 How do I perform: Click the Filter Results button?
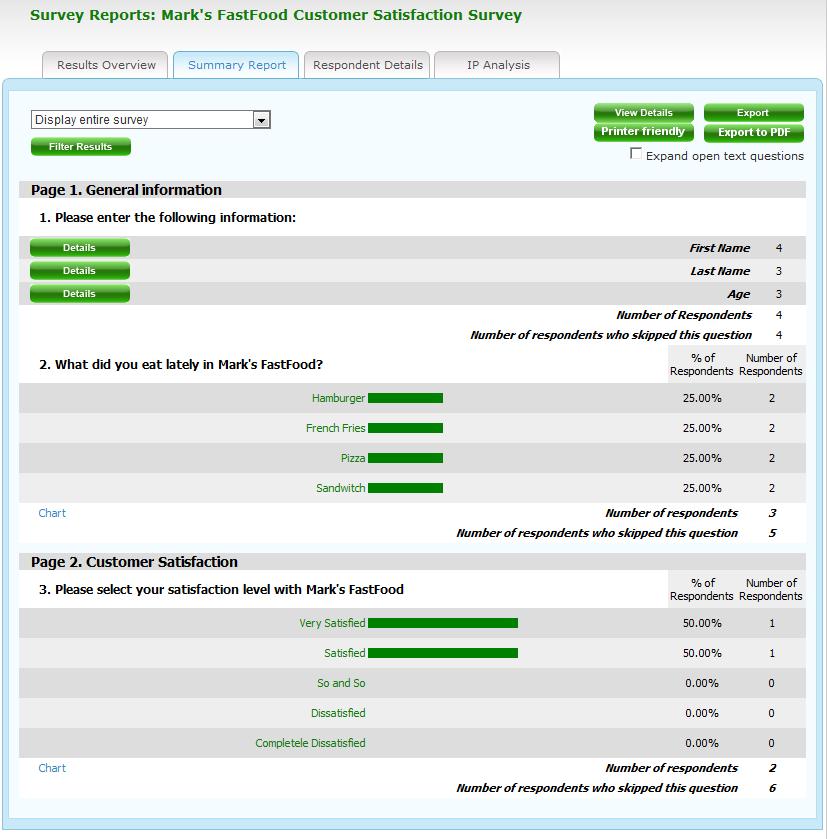point(81,147)
